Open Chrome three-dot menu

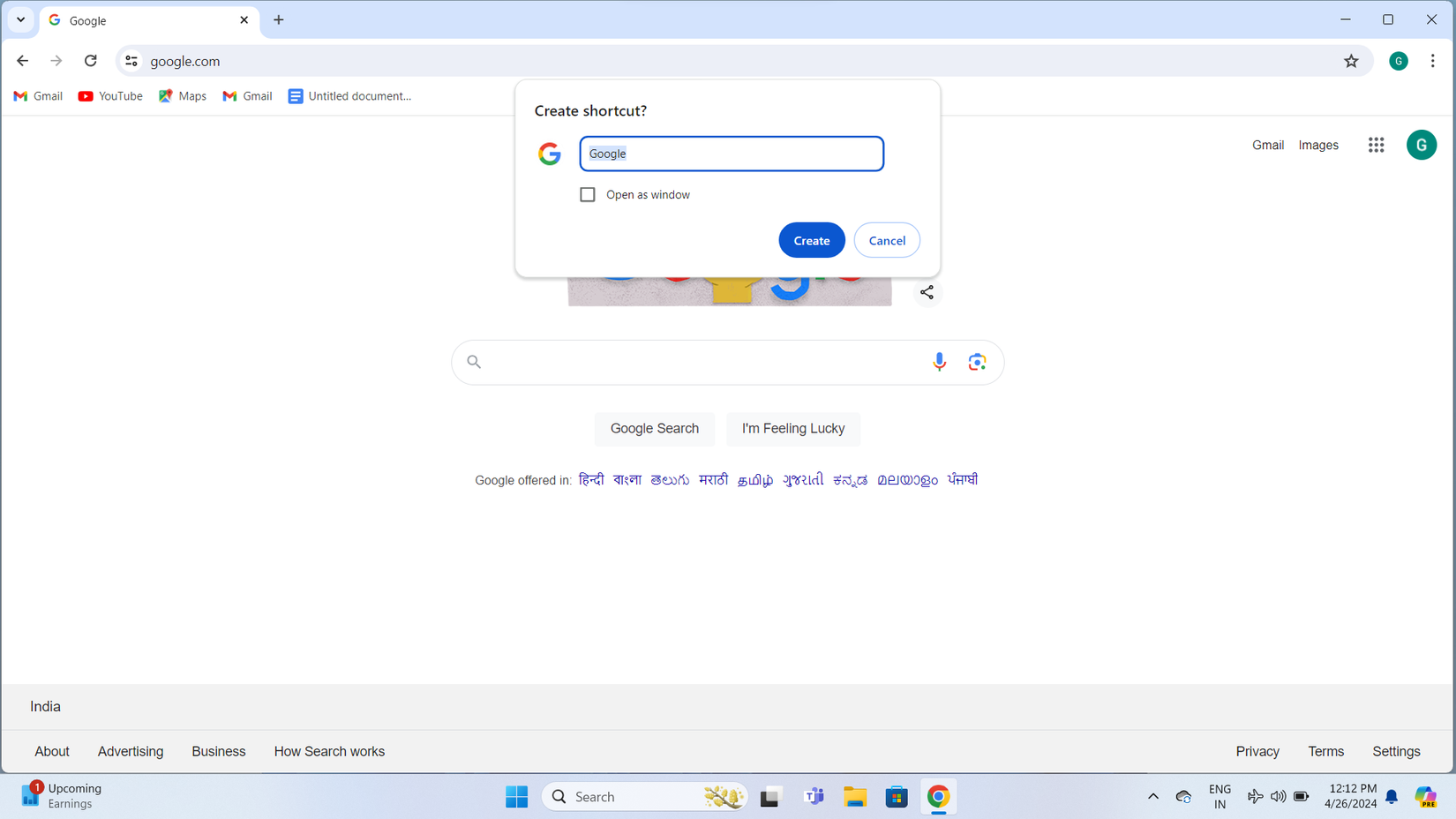click(x=1432, y=61)
